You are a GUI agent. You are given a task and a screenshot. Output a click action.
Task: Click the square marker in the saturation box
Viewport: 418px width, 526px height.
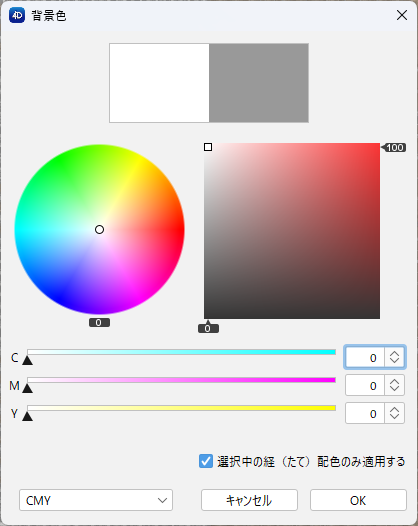208,147
